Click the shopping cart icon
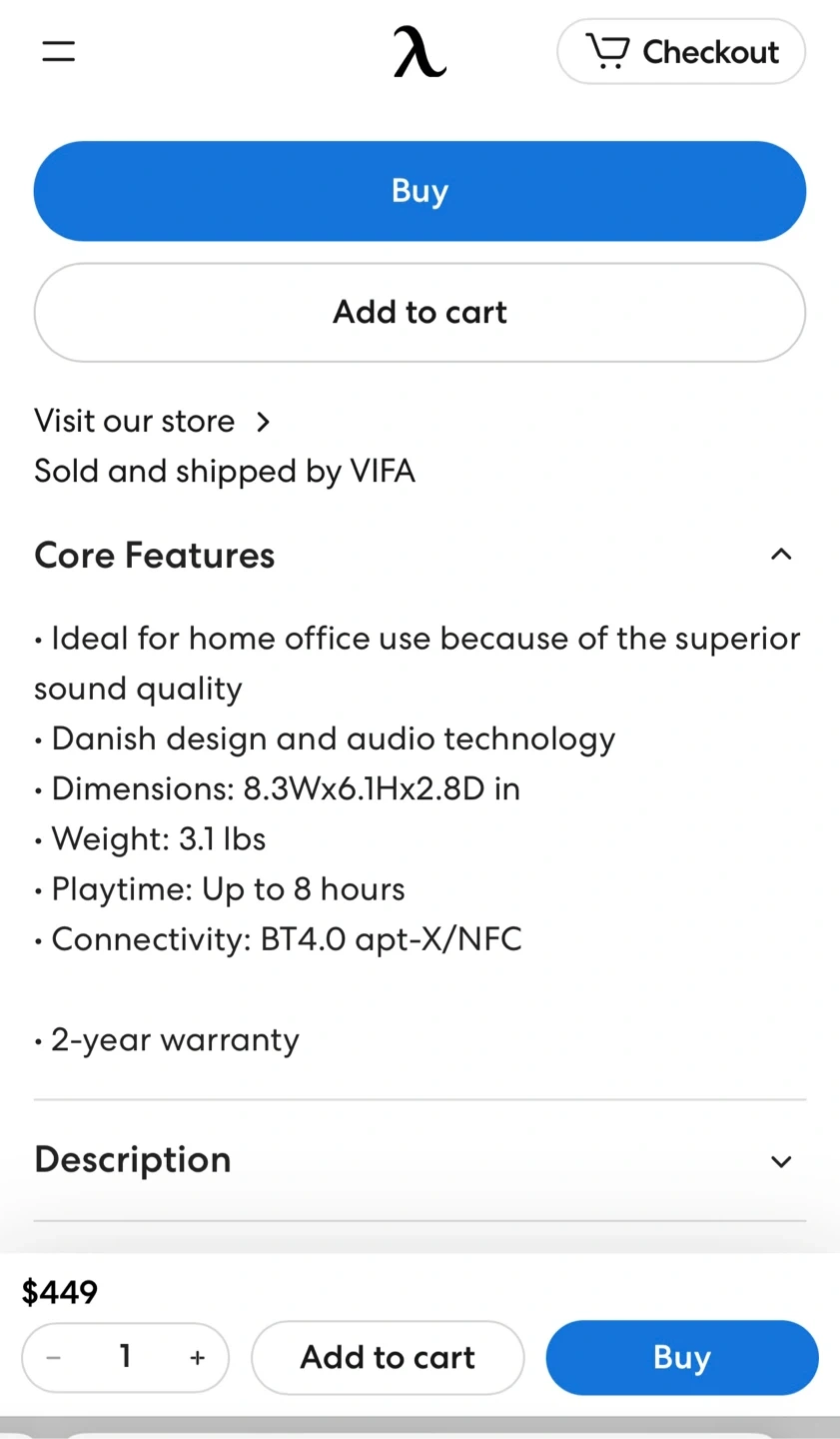 (607, 51)
